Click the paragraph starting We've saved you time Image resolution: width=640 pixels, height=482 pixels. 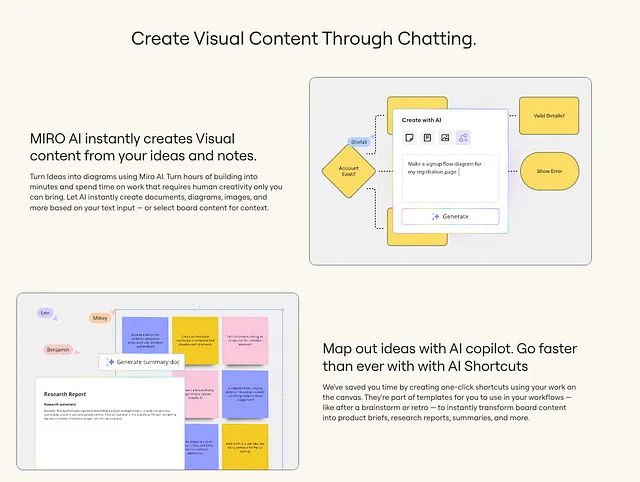tap(449, 402)
